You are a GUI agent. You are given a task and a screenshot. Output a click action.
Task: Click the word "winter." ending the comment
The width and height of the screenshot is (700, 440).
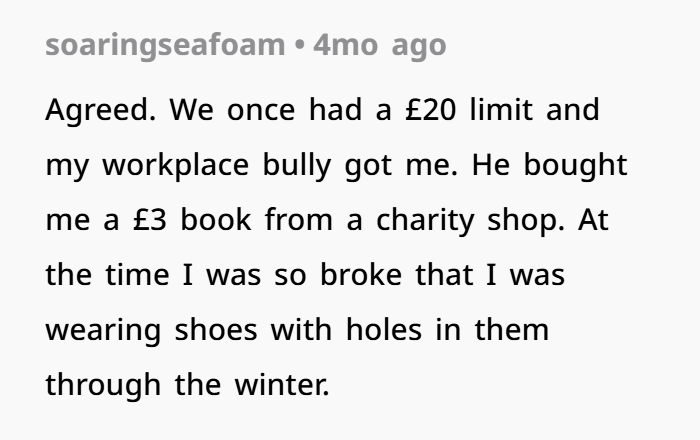pyautogui.click(x=282, y=384)
